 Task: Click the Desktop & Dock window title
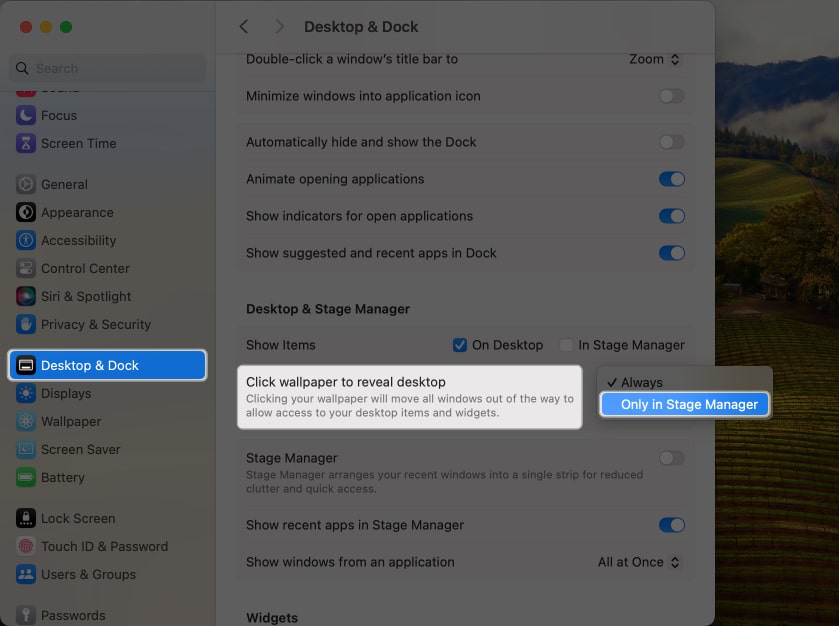(x=361, y=27)
